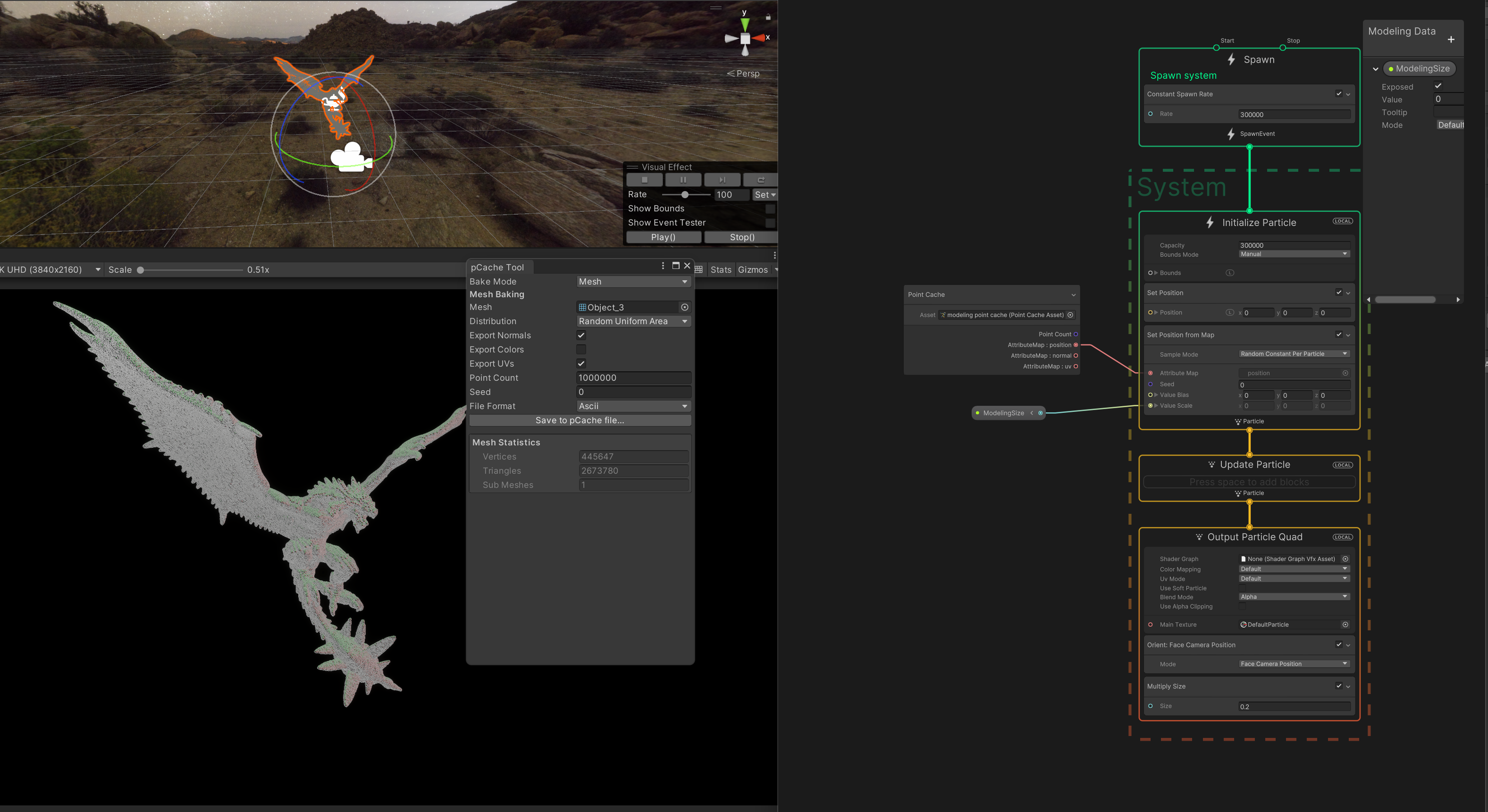Toggle the Stats tab
1488x812 pixels.
pos(720,270)
